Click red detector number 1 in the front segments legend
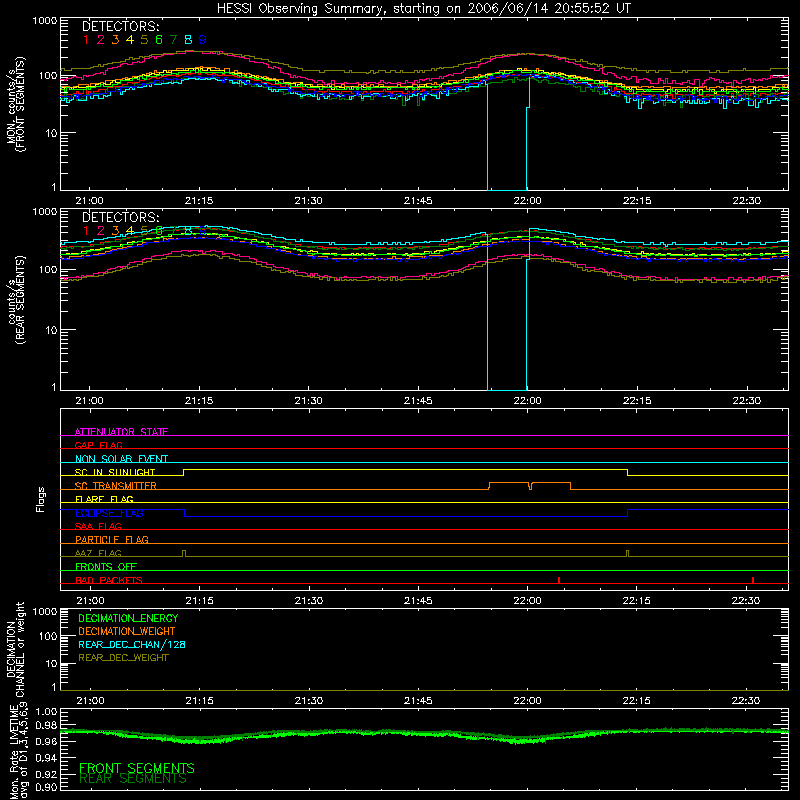Image resolution: width=800 pixels, height=800 pixels. pyautogui.click(x=86, y=40)
